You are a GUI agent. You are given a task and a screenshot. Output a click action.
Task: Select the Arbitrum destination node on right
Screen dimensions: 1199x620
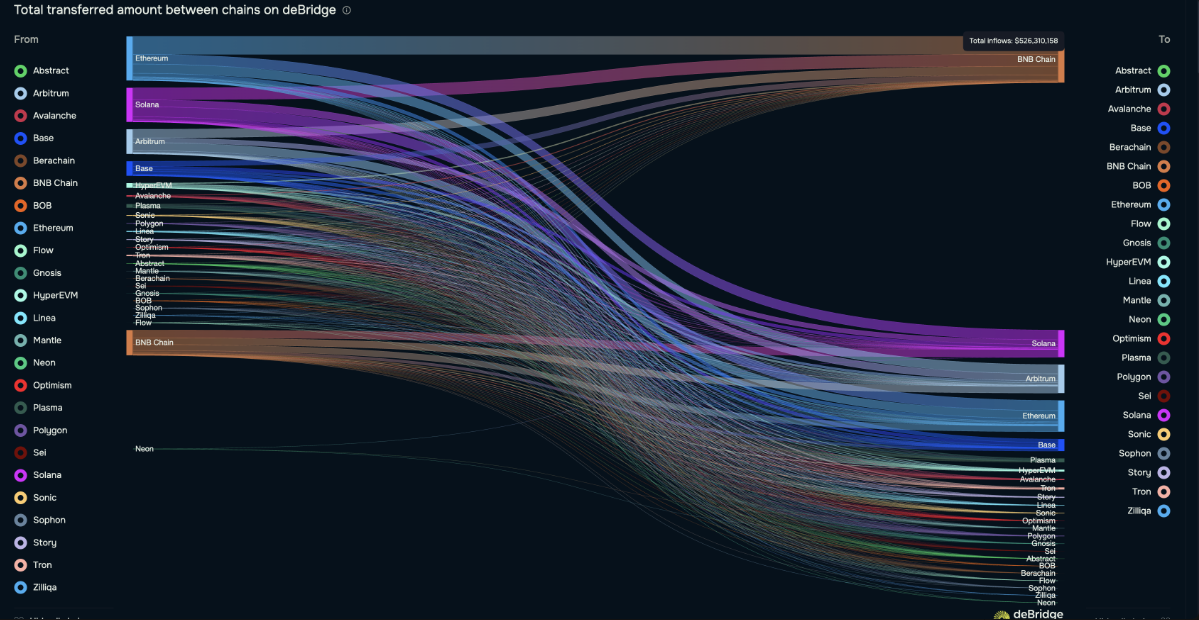[x=1061, y=379]
